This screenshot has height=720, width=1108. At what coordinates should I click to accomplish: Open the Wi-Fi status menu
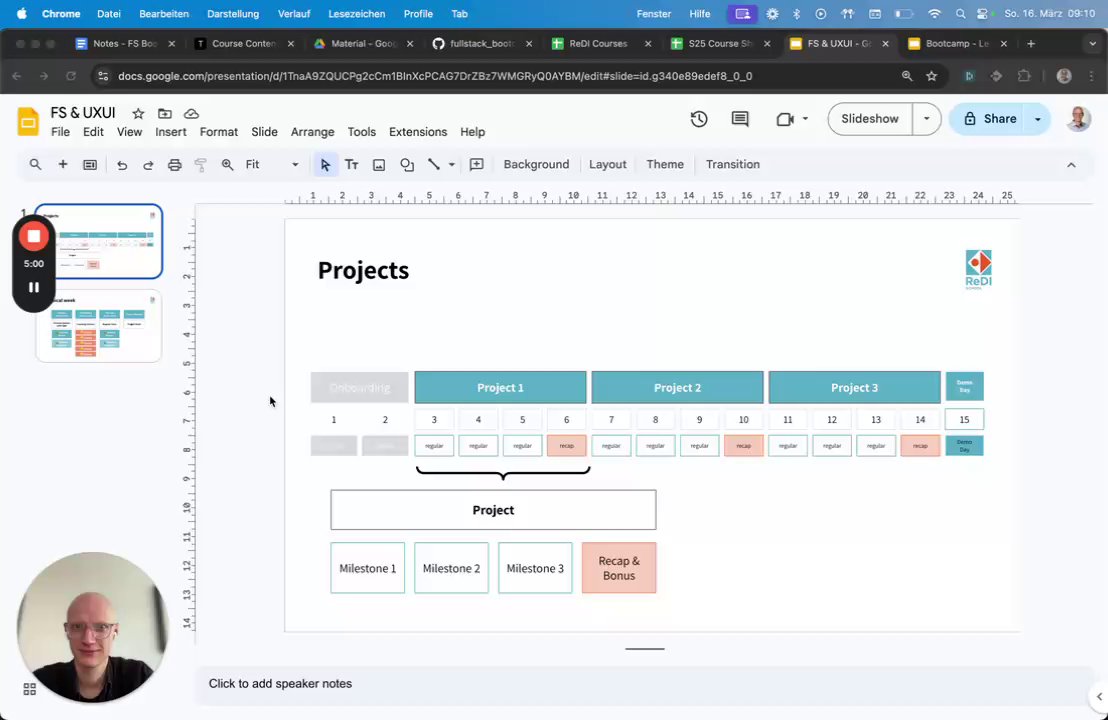[x=934, y=13]
